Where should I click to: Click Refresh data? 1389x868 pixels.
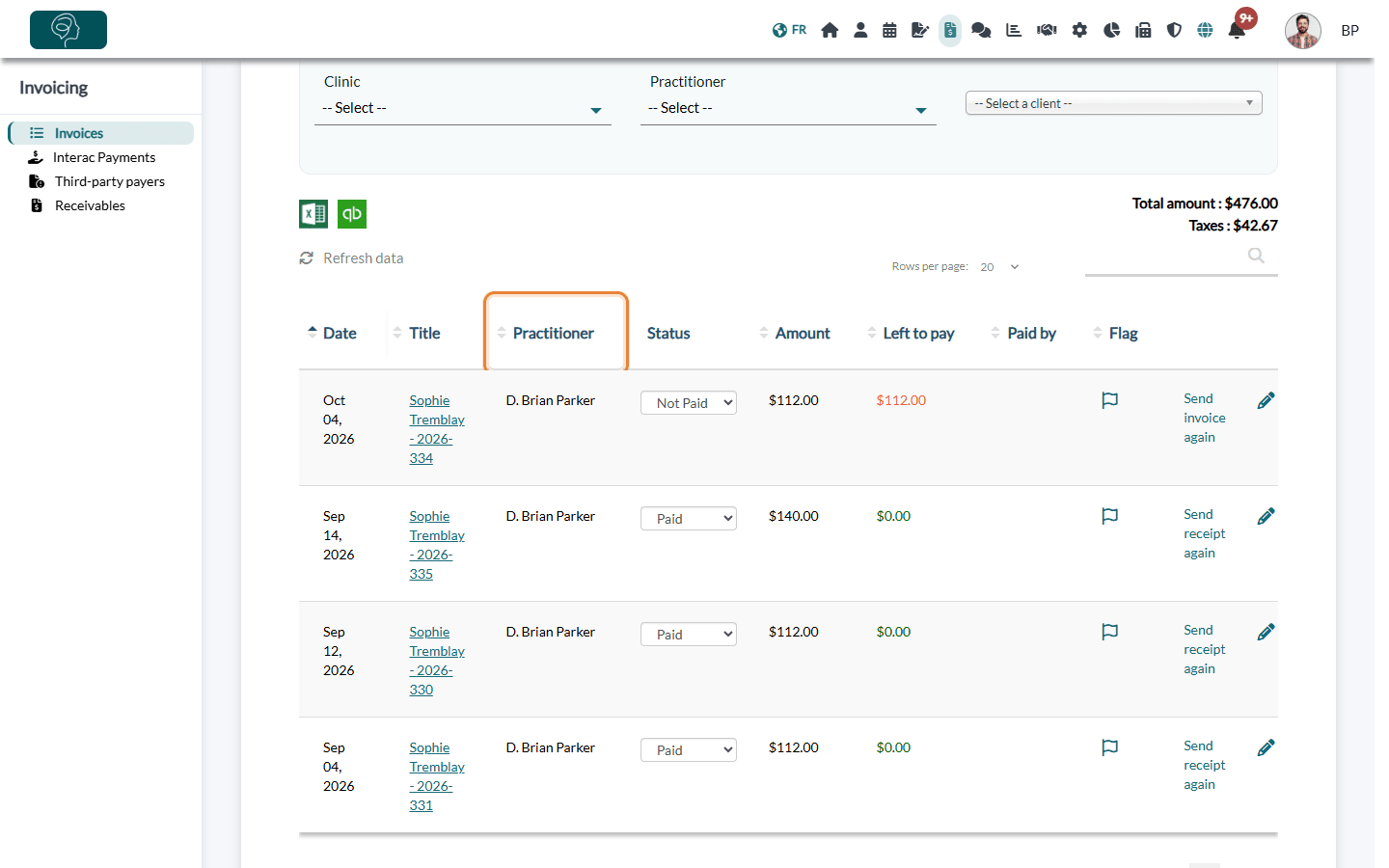(352, 258)
